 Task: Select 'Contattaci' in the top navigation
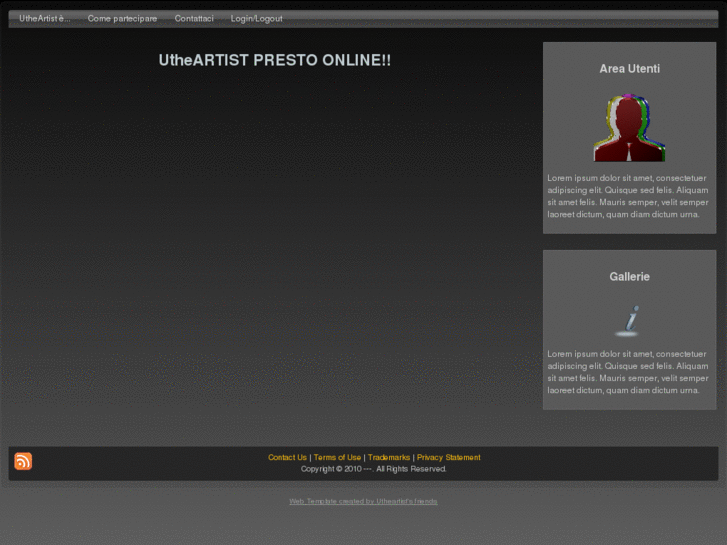[194, 19]
